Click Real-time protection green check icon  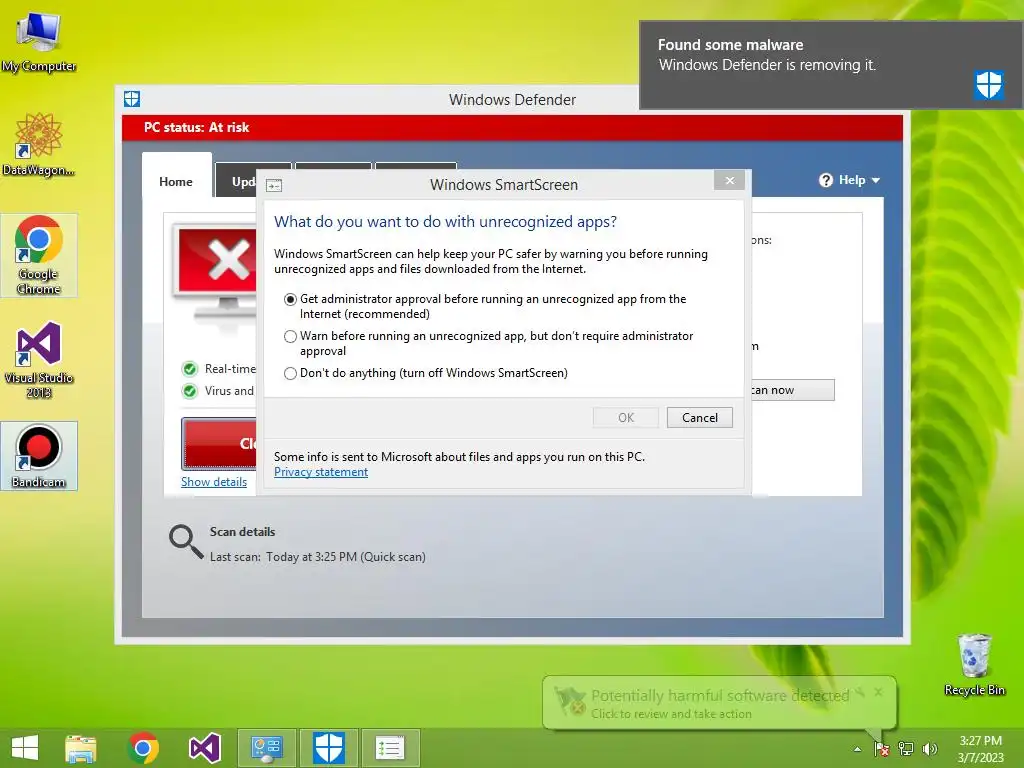(x=189, y=369)
